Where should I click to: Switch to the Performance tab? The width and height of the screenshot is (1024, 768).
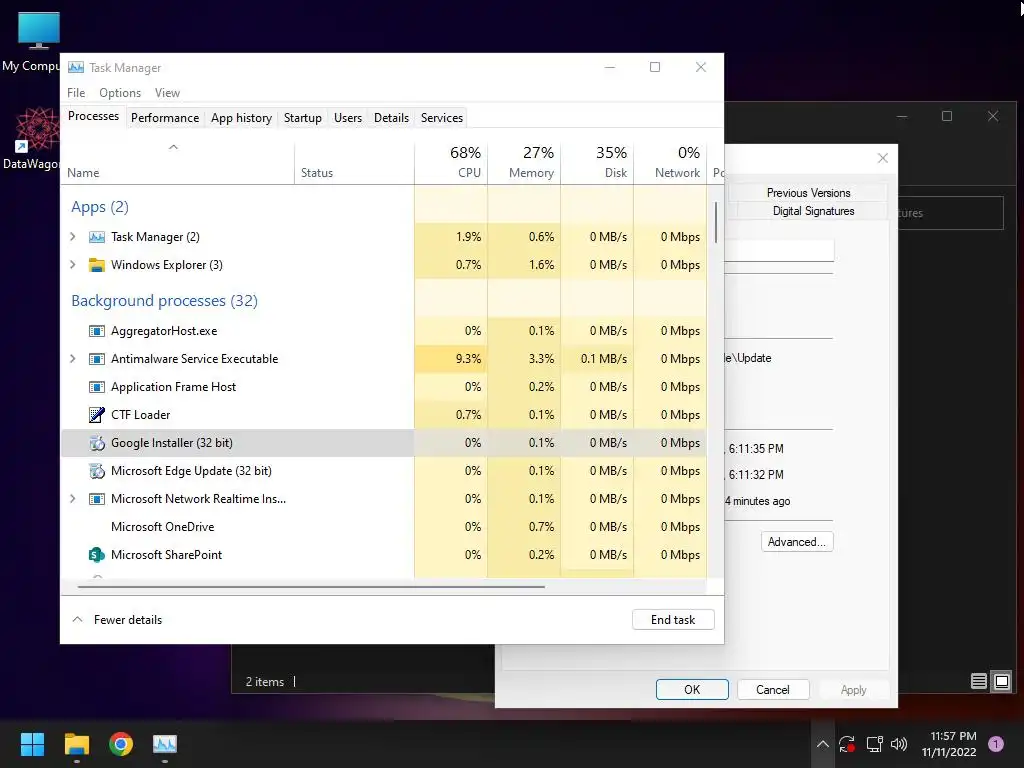tap(165, 118)
